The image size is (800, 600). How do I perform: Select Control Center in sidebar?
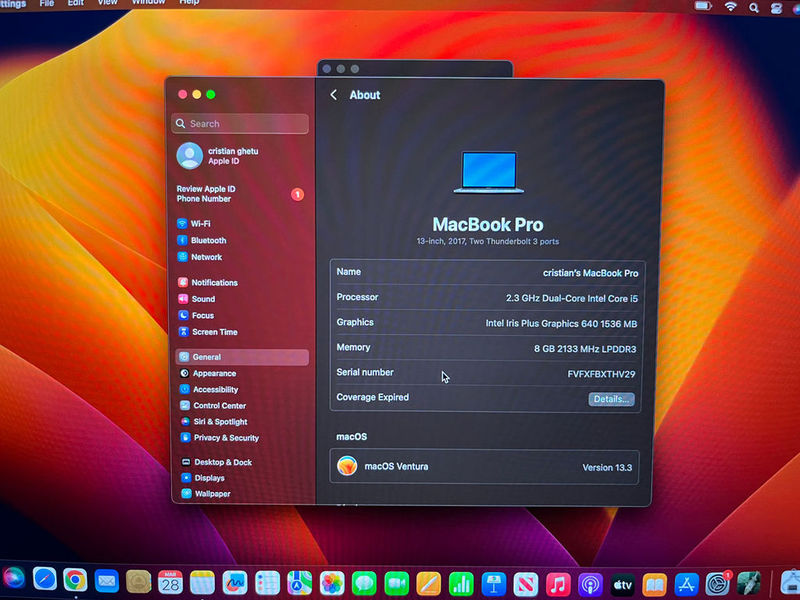point(219,406)
